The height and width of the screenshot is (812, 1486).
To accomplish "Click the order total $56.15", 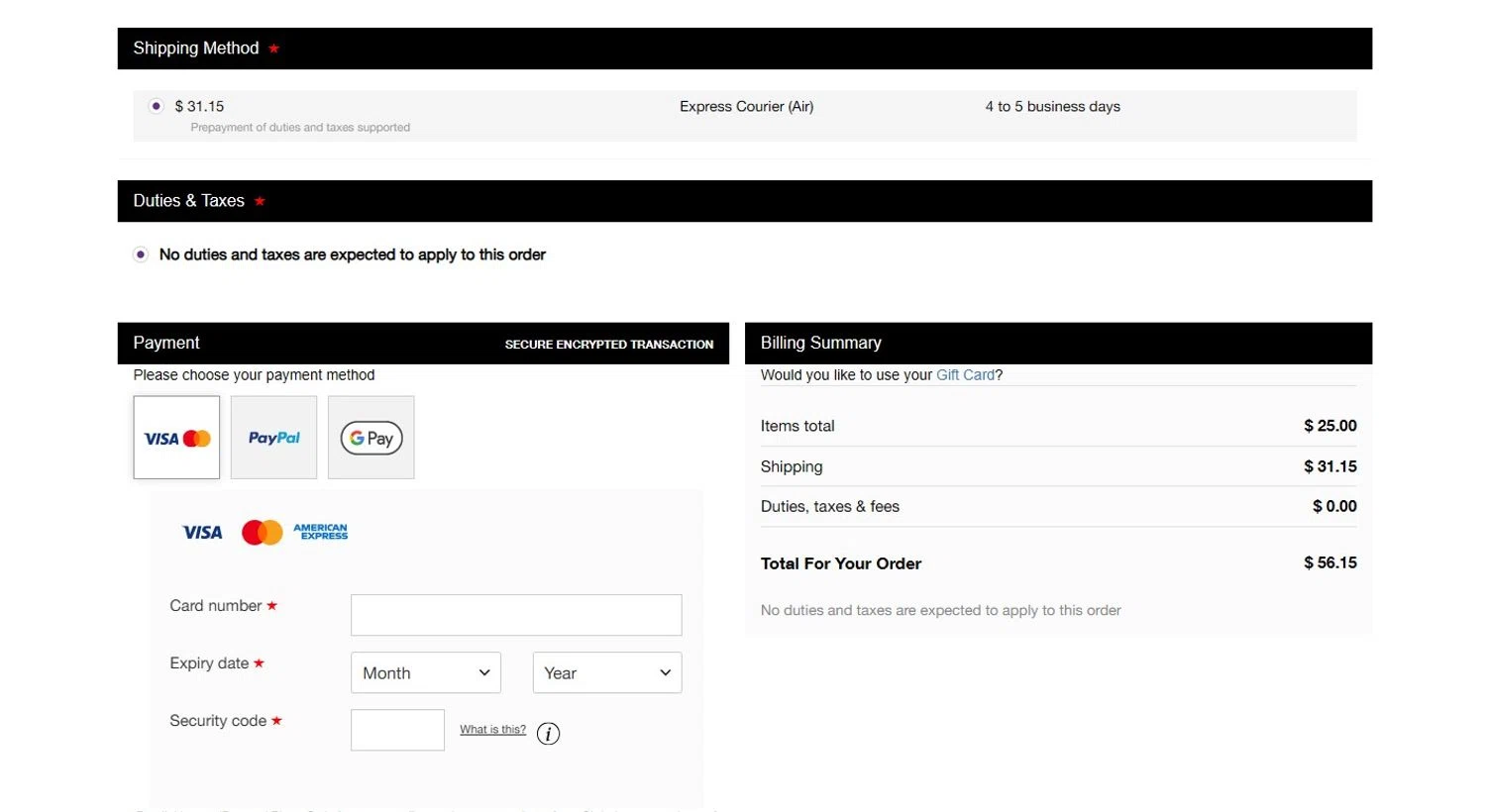I will coord(1330,562).
